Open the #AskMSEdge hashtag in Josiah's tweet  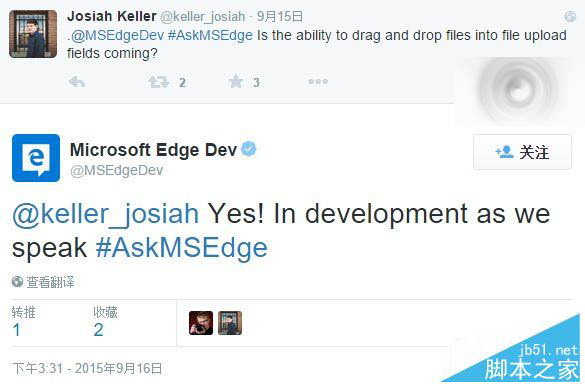point(210,35)
